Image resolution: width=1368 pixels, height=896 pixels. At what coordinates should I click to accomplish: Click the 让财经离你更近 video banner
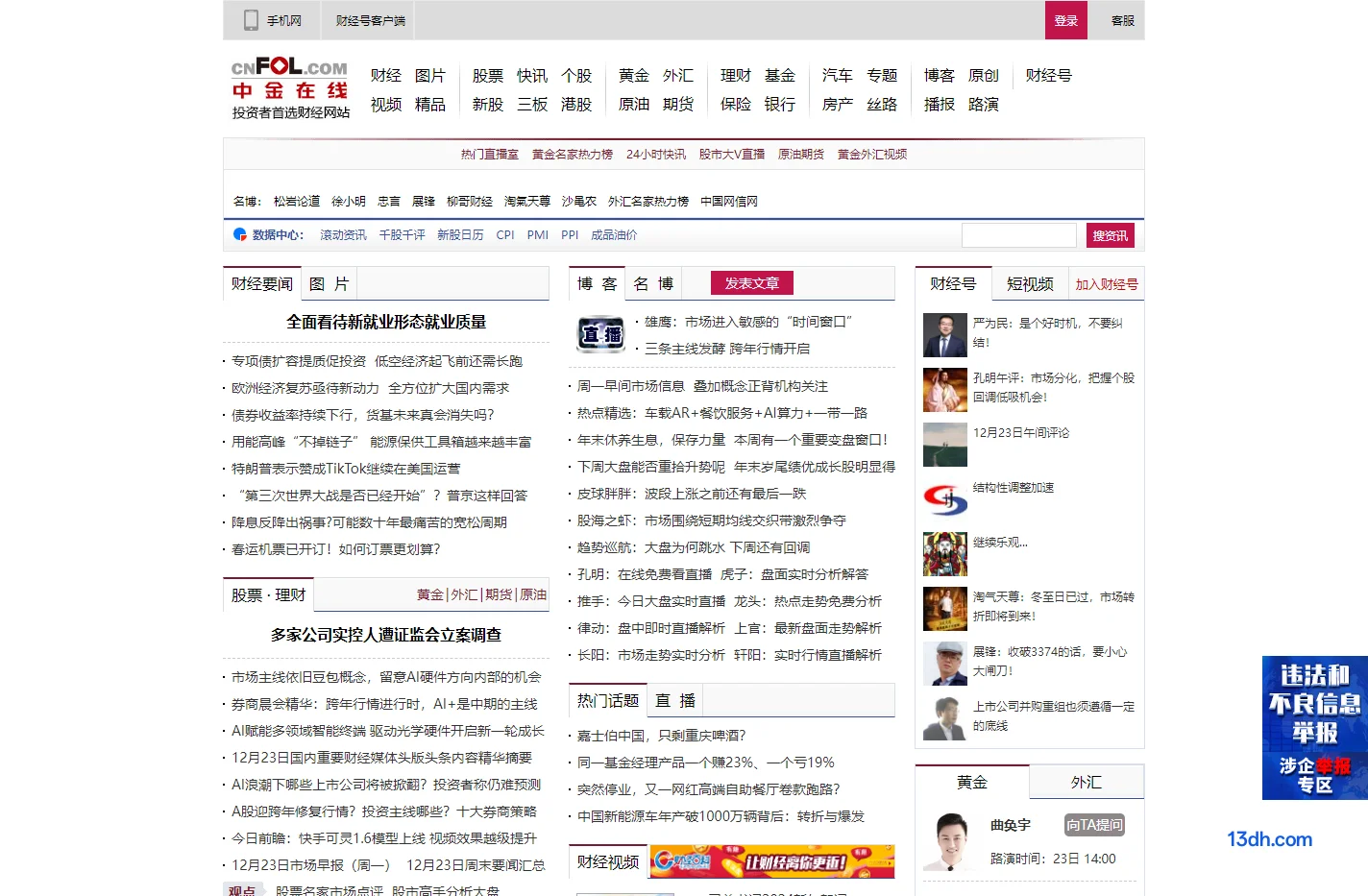[x=772, y=861]
